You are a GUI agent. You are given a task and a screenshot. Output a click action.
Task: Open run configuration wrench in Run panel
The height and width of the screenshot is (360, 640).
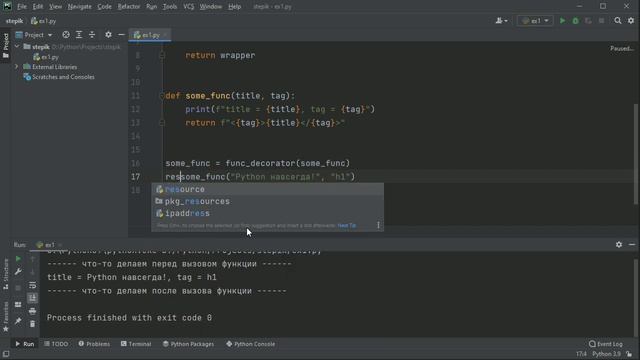18,272
